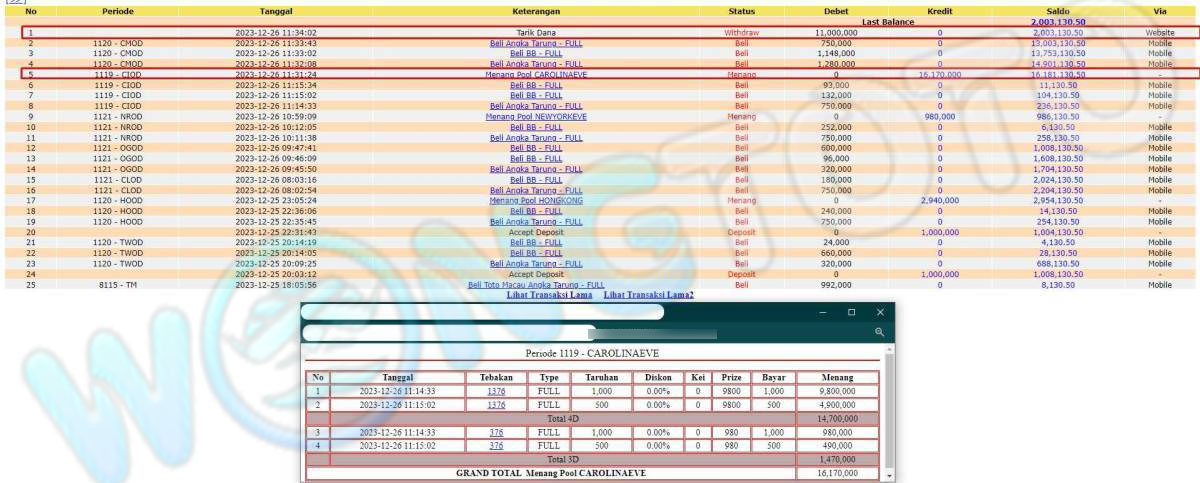
Task: Click the magnifier zoom icon in popup
Action: click(879, 332)
